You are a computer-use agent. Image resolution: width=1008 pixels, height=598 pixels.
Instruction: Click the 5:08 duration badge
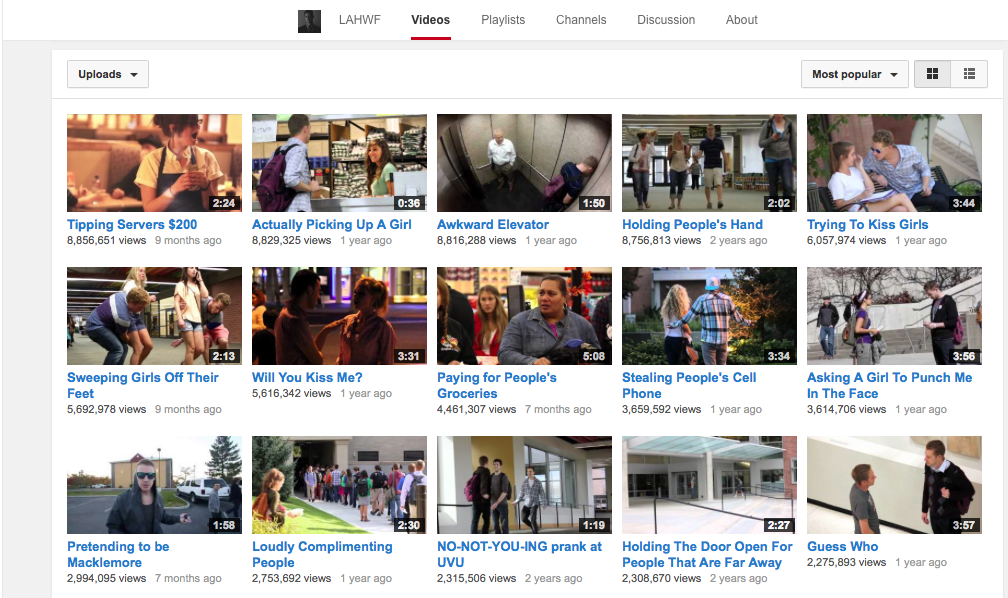point(594,356)
